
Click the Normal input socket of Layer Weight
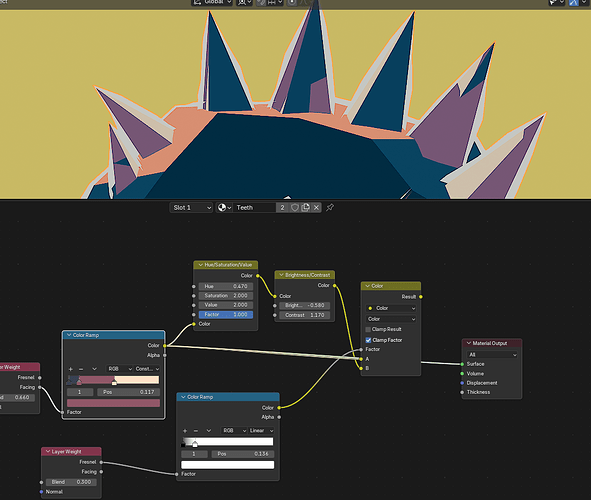pyautogui.click(x=41, y=492)
